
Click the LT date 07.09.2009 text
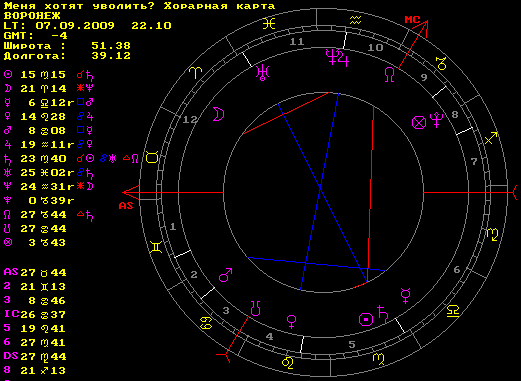(x=75, y=26)
